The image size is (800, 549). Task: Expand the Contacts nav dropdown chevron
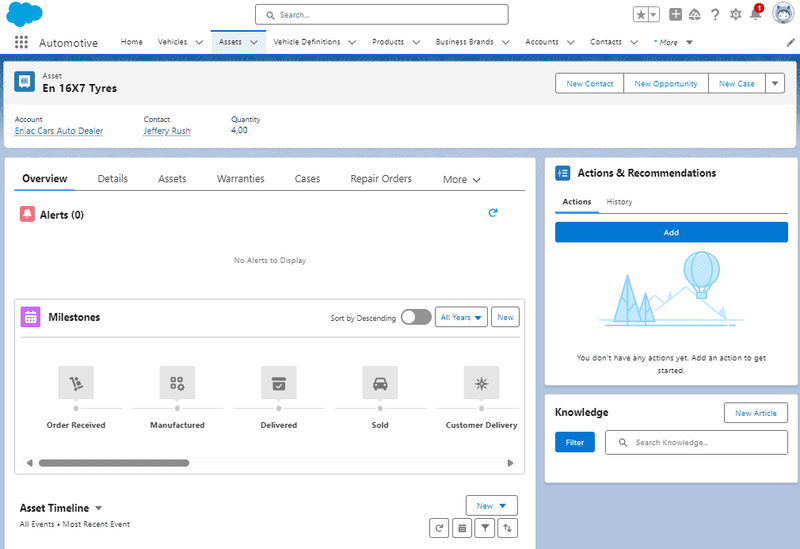[x=634, y=42]
